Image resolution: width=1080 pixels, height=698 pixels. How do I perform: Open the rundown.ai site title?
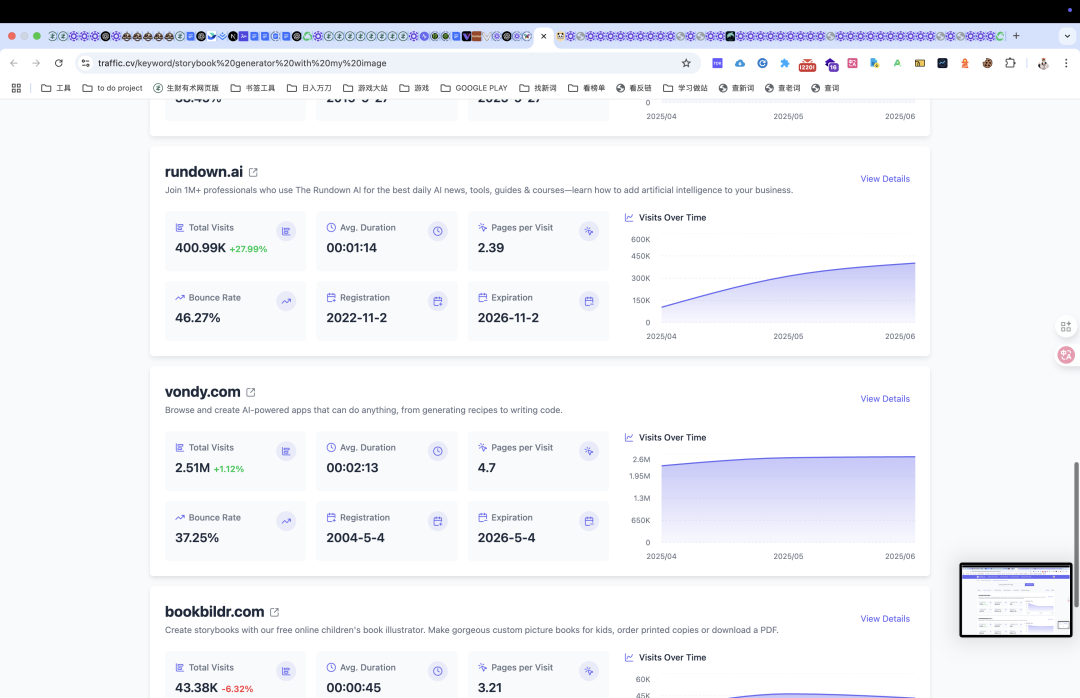(204, 172)
